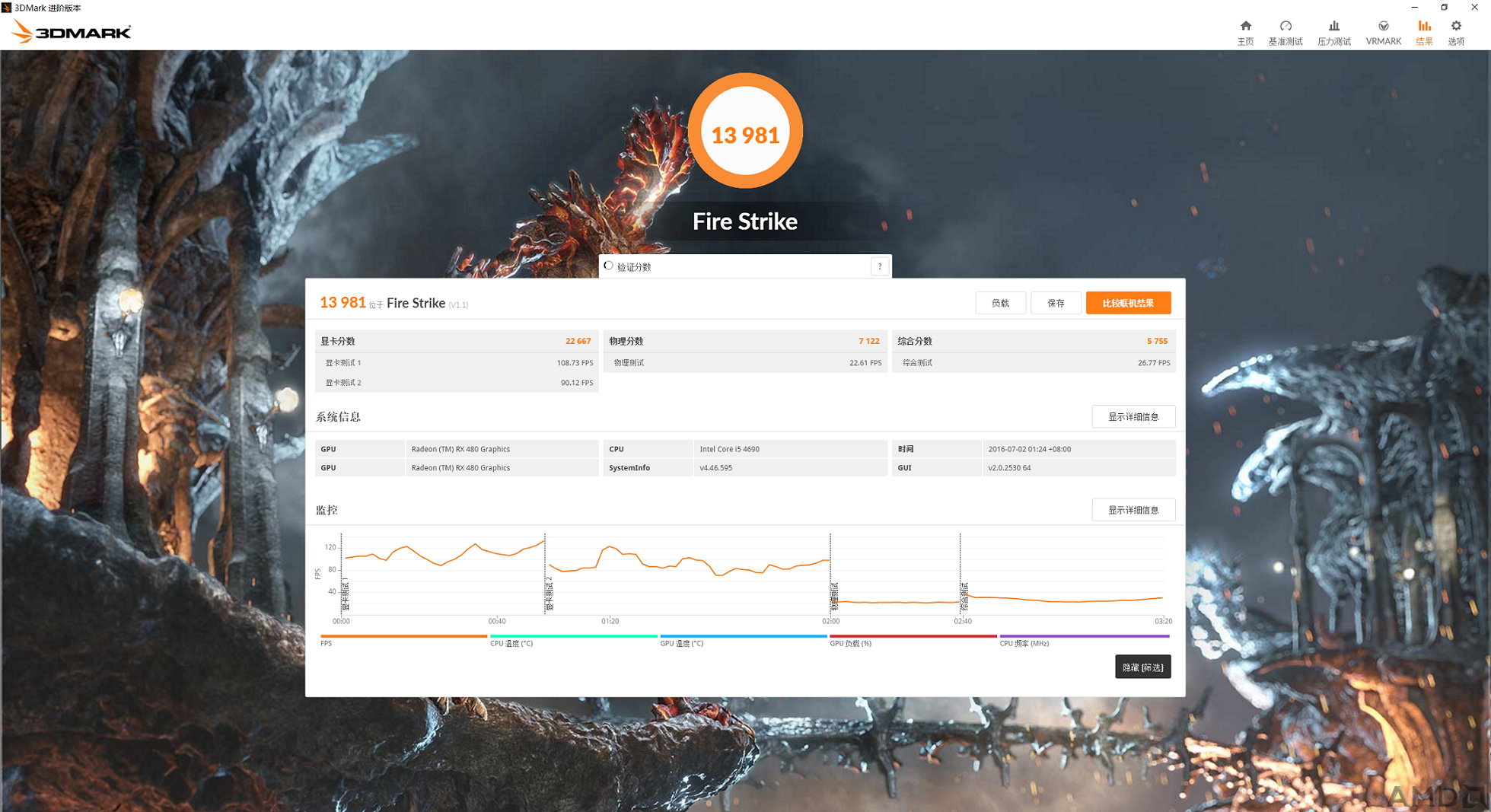Image resolution: width=1491 pixels, height=812 pixels.
Task: Click the large 13 981 score circle
Action: pos(745,131)
